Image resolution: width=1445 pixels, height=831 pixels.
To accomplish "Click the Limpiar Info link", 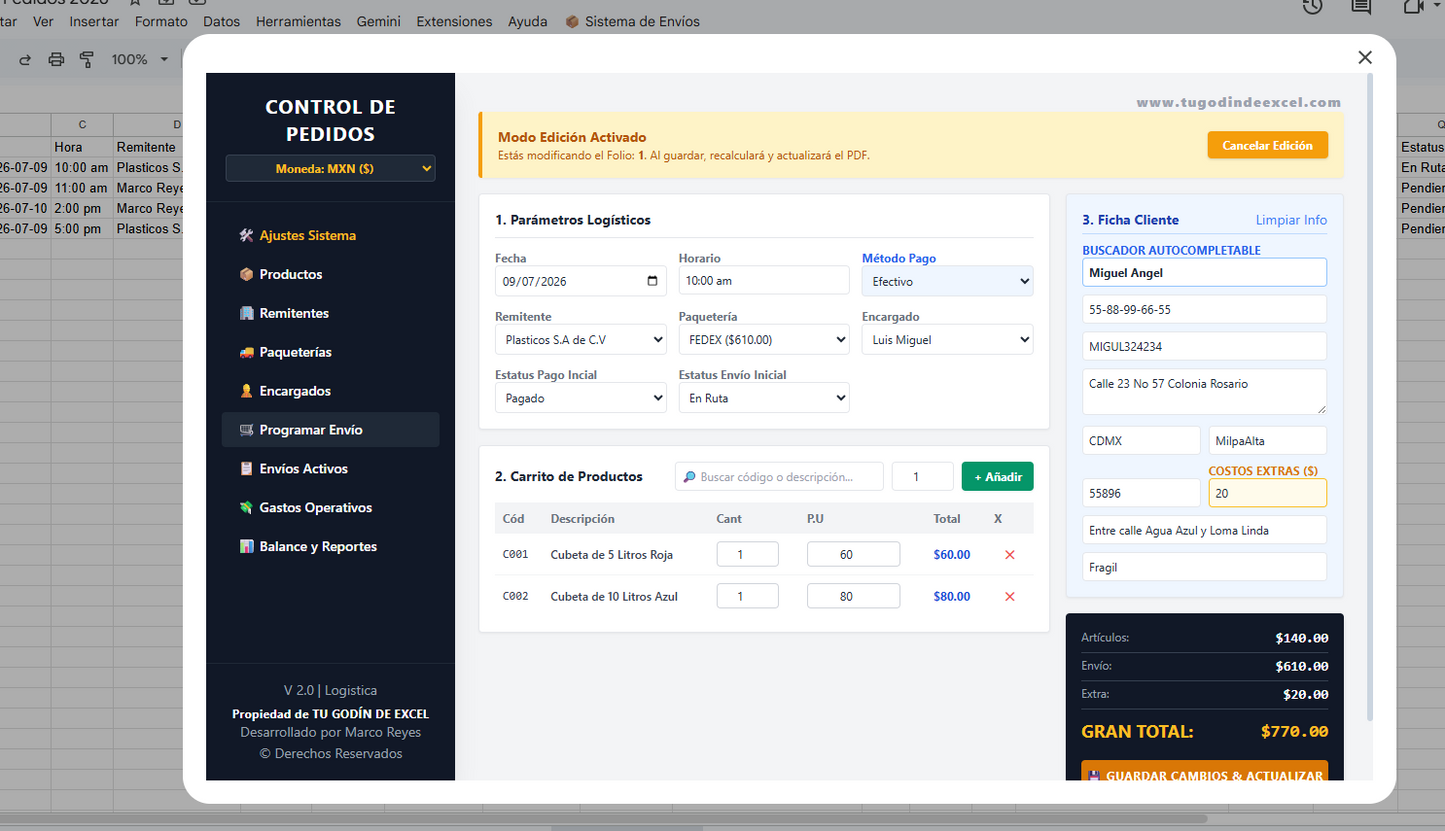I will click(x=1291, y=220).
